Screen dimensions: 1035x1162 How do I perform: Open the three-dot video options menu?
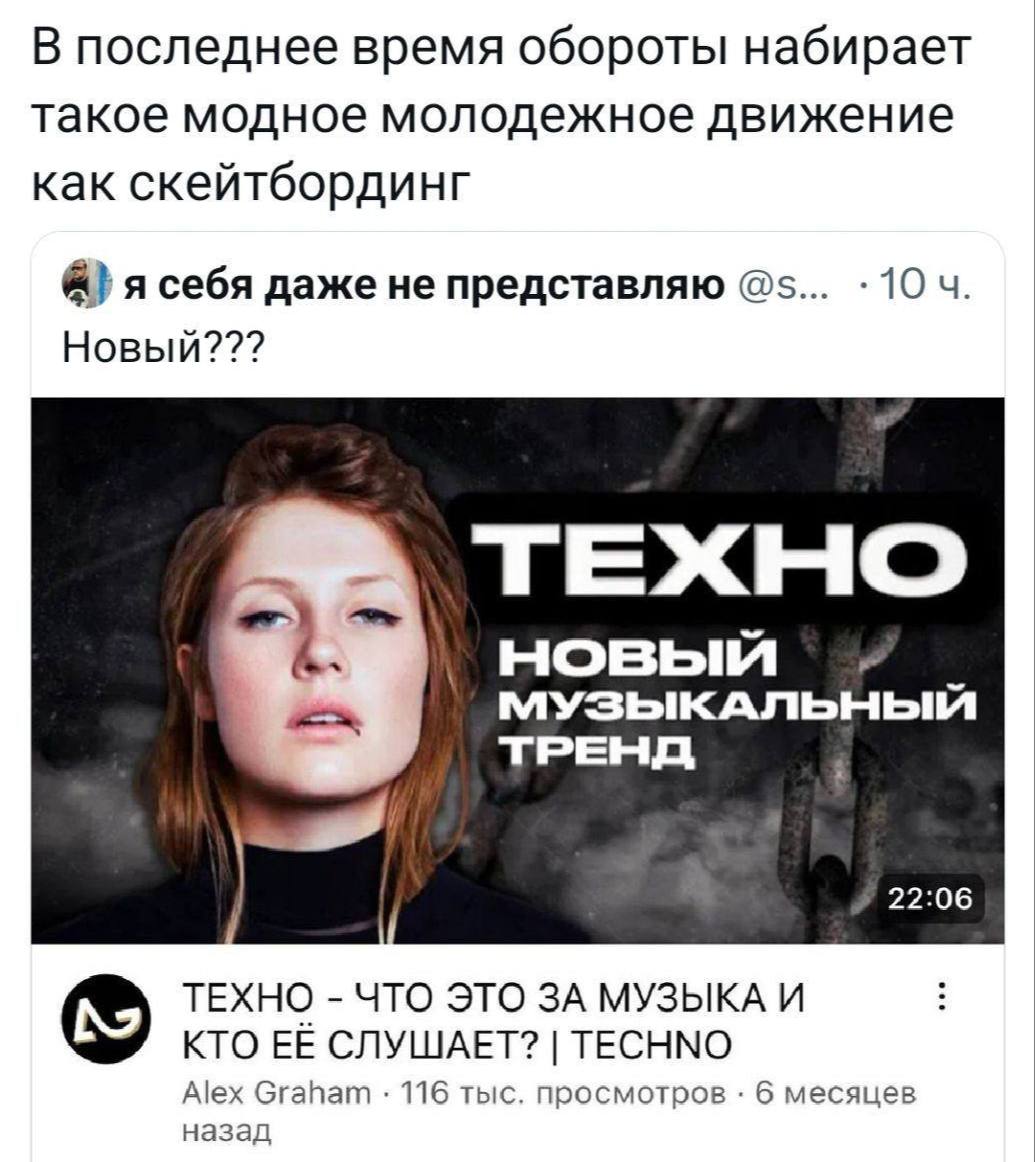tap(942, 997)
